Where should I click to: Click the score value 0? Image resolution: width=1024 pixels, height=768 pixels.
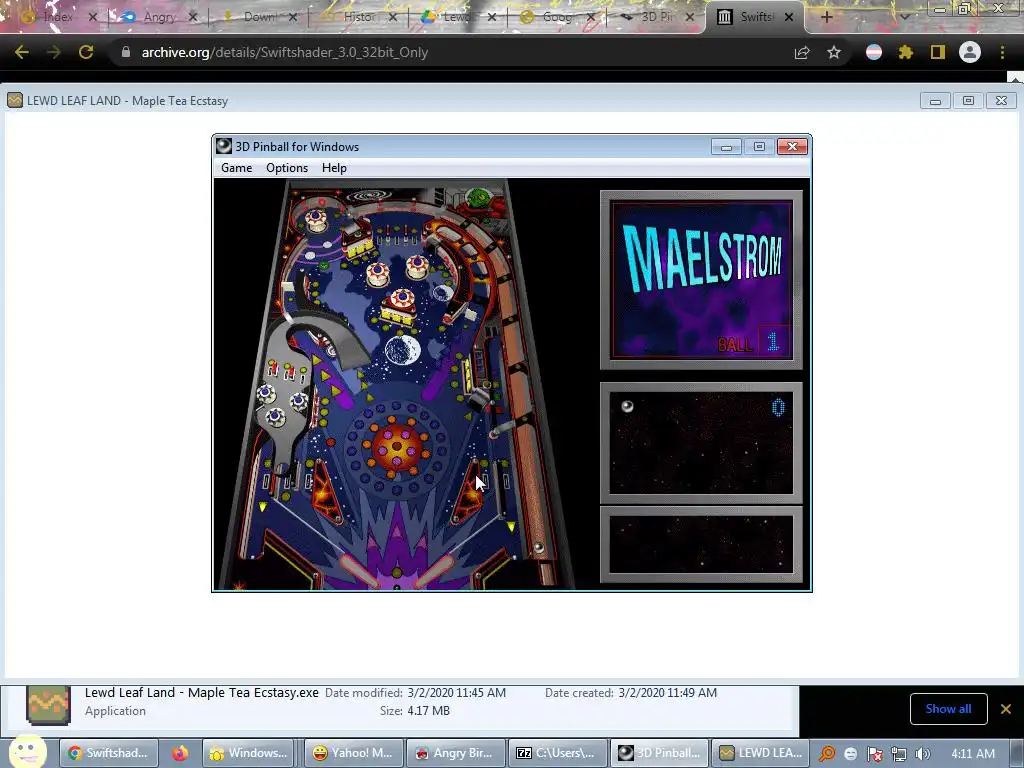[x=778, y=408]
